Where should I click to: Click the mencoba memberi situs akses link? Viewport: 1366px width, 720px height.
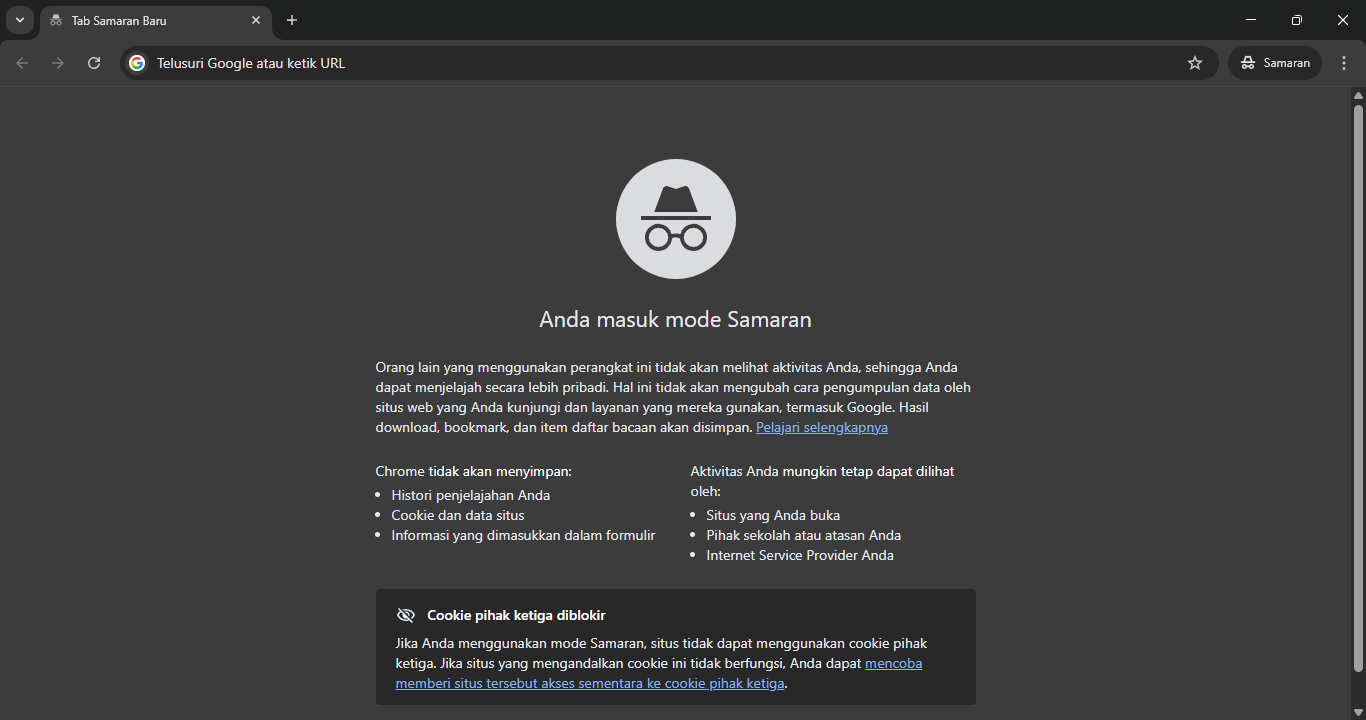(x=589, y=682)
